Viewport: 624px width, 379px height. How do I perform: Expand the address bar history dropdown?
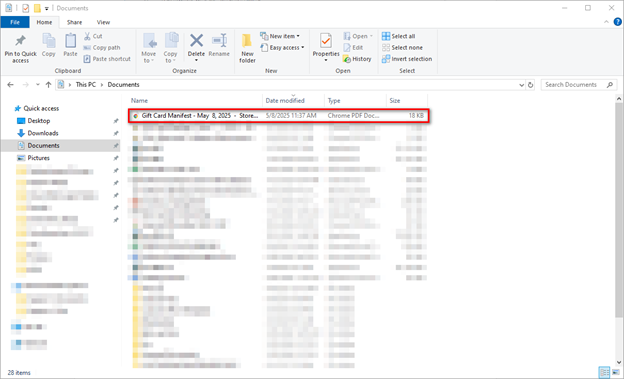[x=521, y=85]
